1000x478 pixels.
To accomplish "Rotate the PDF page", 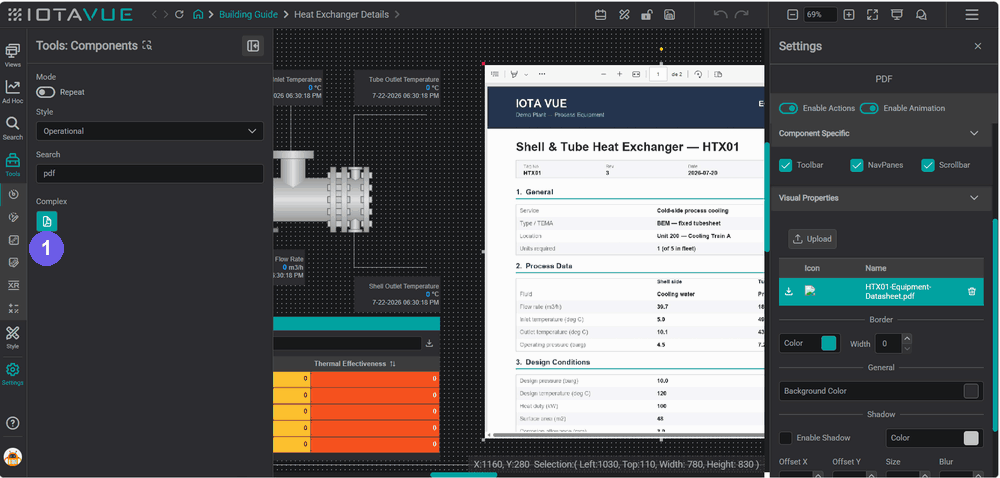I will pos(698,74).
